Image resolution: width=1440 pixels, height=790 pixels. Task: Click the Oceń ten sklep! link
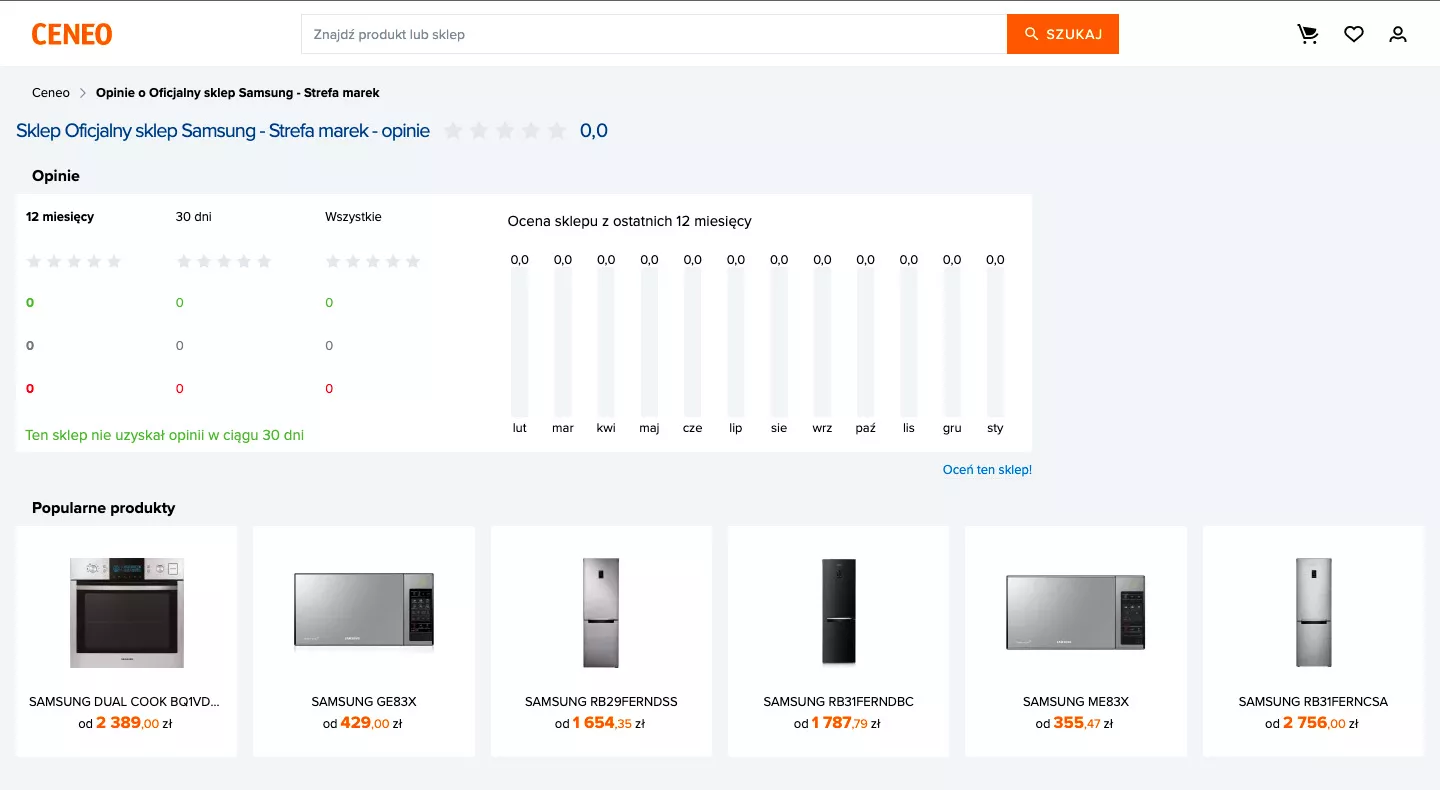[x=987, y=470]
